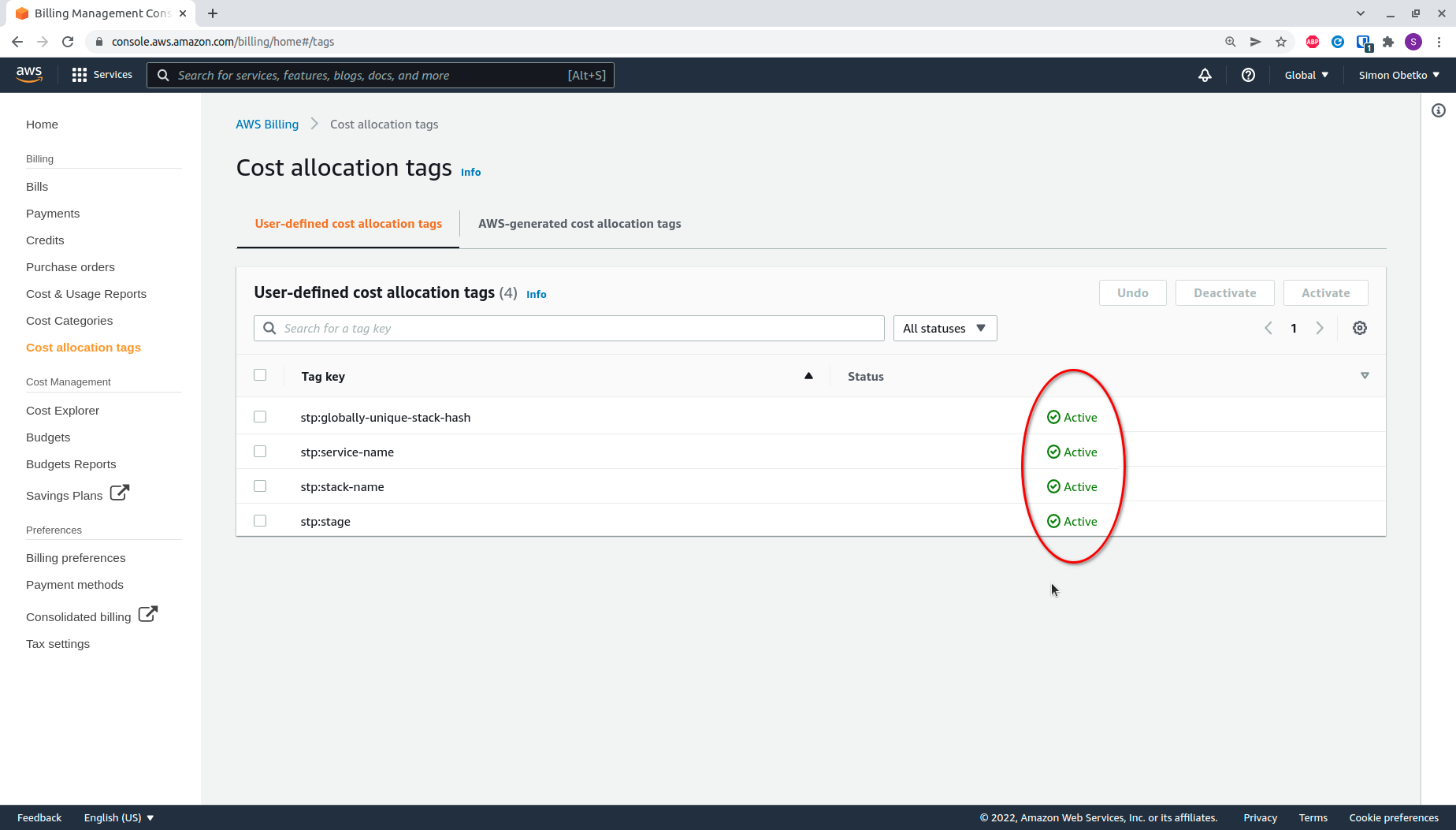This screenshot has width=1456, height=830.
Task: Go to Home in the sidebar
Action: (42, 125)
